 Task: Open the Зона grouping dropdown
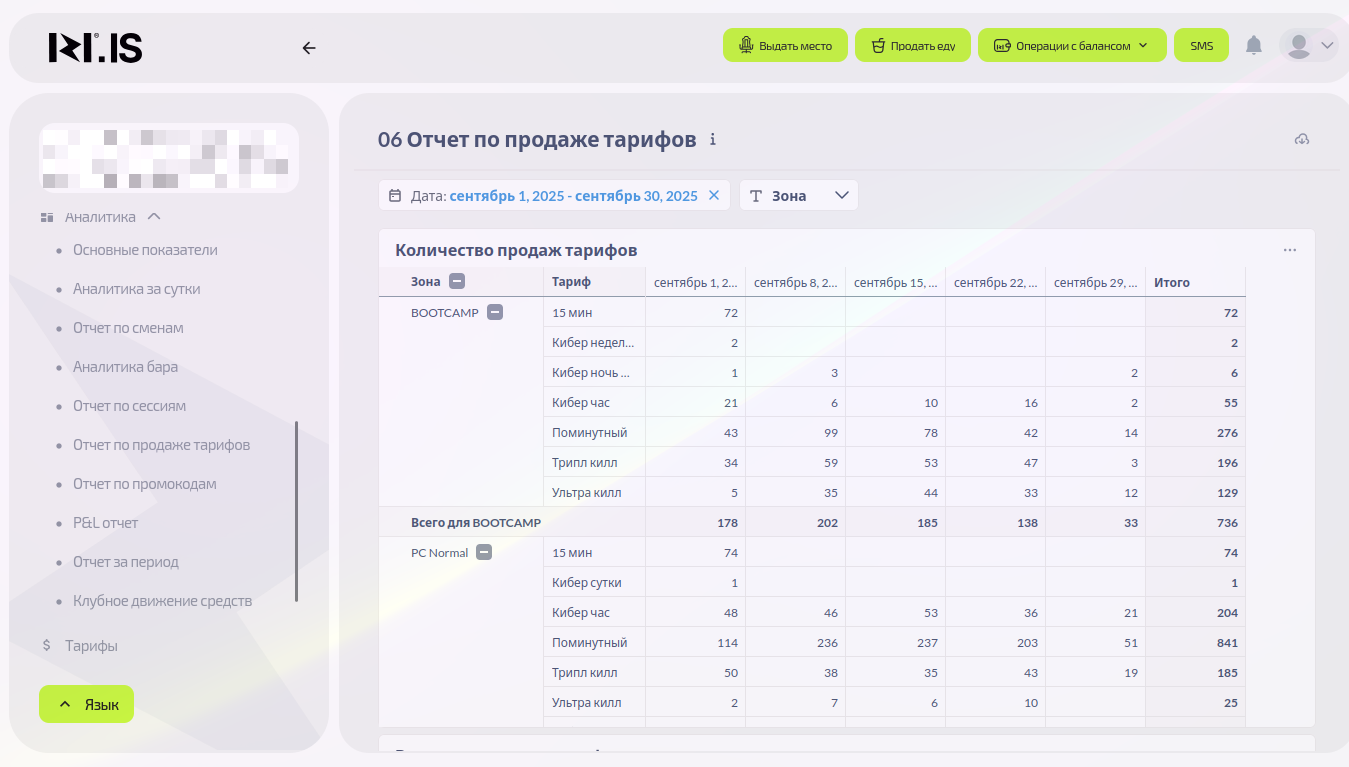tap(798, 196)
